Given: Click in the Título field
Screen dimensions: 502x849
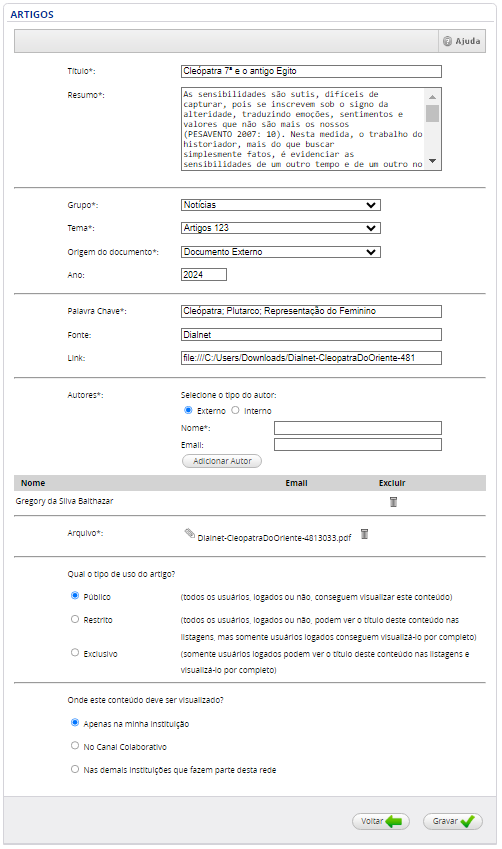Looking at the screenshot, I should click(311, 71).
